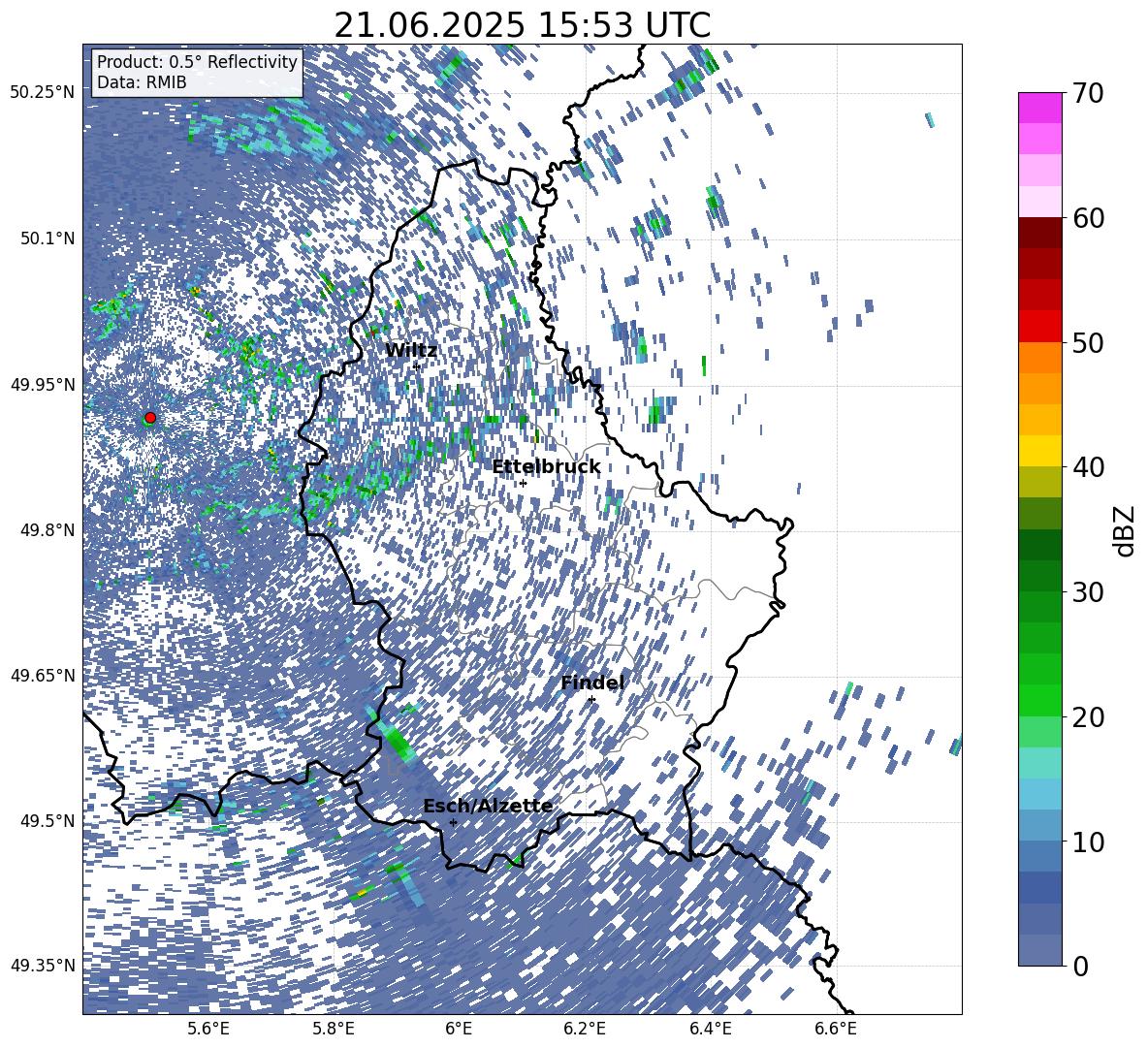This screenshot has width=1148, height=1048.
Task: Click 'Product: 0.5° Reflectivity' legend text
Action: (197, 61)
